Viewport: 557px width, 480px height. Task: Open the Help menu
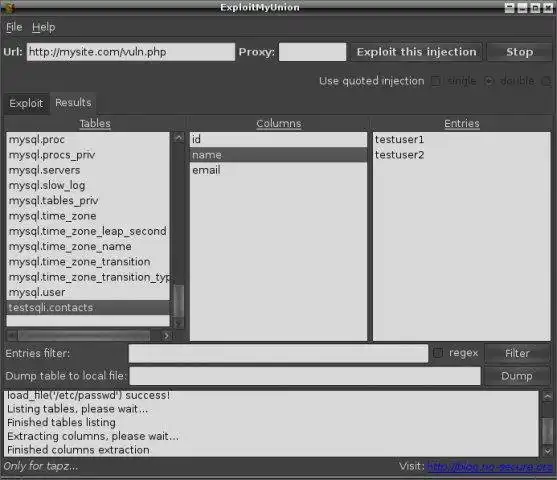pyautogui.click(x=44, y=27)
